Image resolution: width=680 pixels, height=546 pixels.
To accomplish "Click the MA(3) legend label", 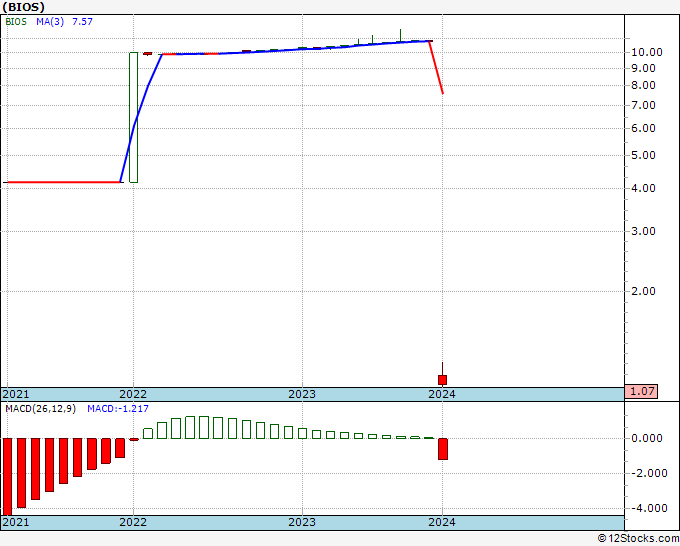I will 50,22.
